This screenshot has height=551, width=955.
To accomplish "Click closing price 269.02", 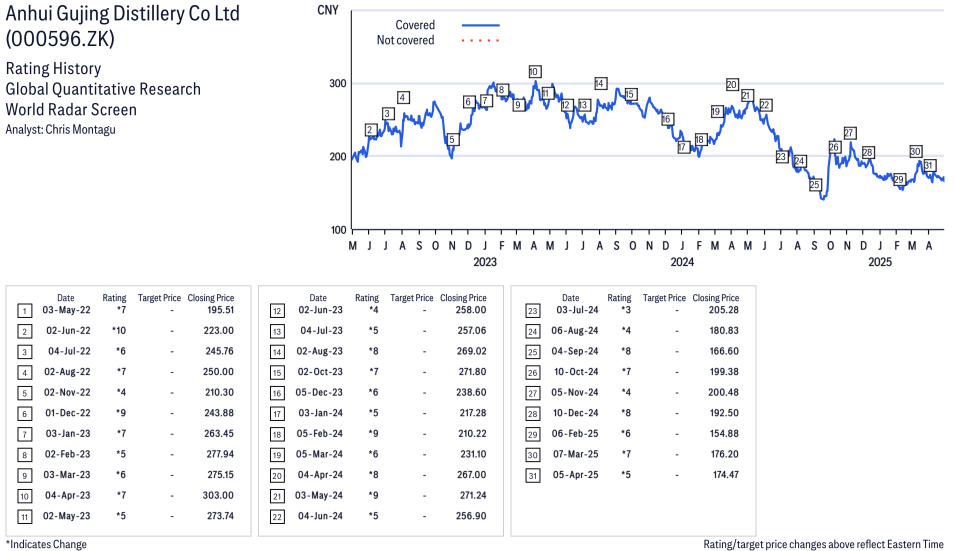I will [x=471, y=351].
